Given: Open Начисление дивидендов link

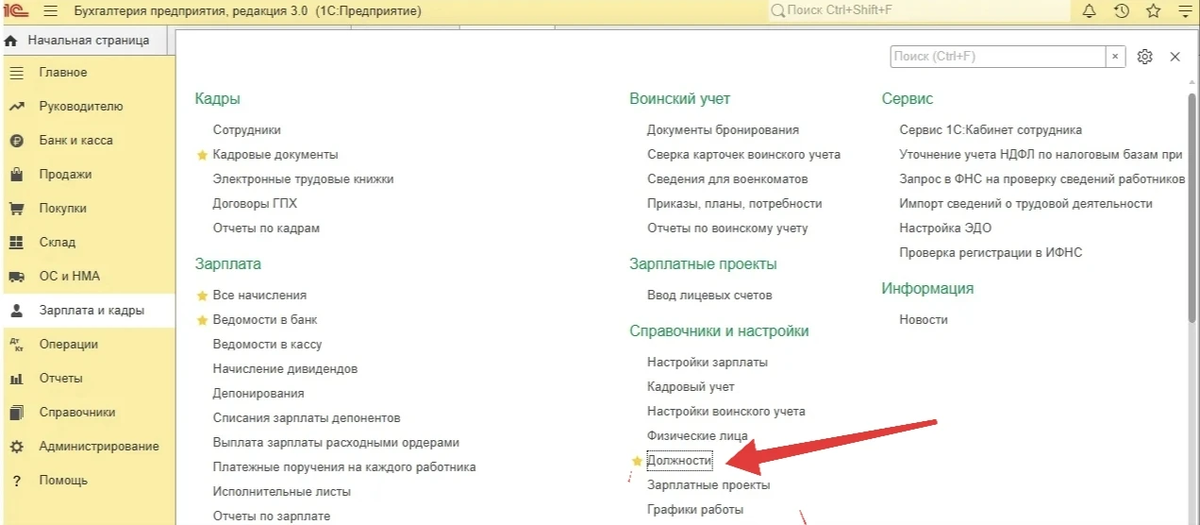Looking at the screenshot, I should click(x=285, y=369).
